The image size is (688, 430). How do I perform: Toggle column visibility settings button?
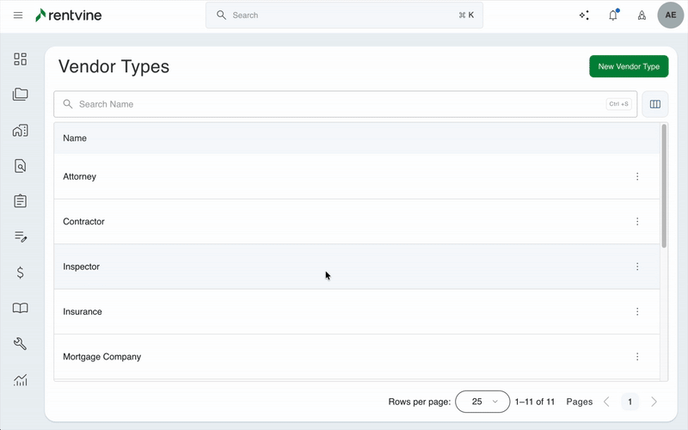pos(655,104)
